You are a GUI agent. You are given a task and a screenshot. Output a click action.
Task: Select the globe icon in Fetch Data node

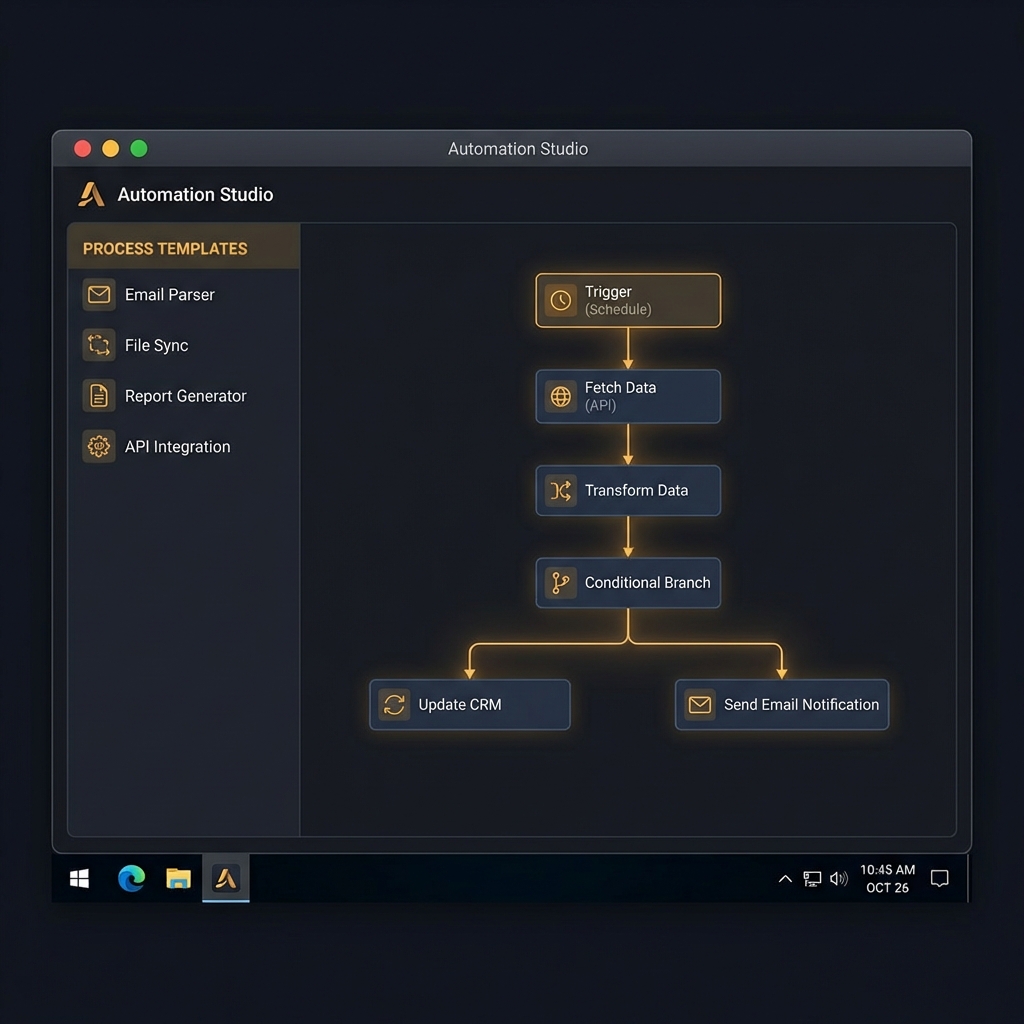[x=560, y=396]
